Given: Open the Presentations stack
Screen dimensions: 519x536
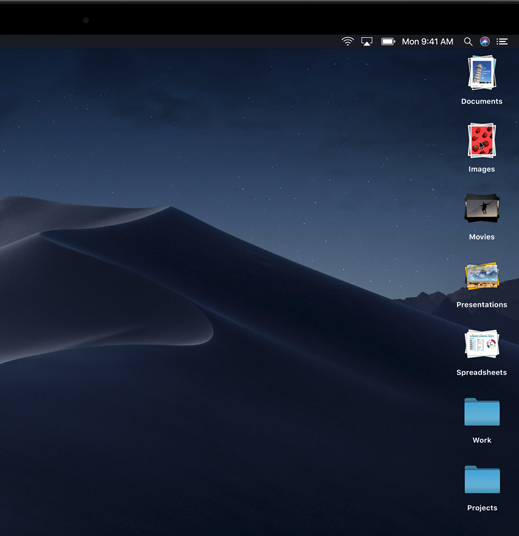Looking at the screenshot, I should [482, 276].
